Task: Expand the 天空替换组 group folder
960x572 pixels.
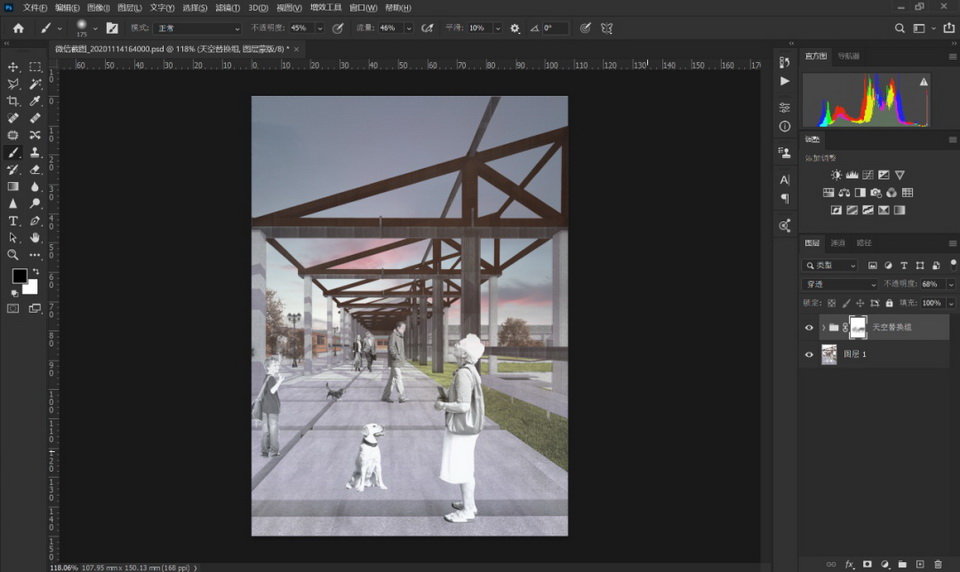Action: [x=823, y=327]
